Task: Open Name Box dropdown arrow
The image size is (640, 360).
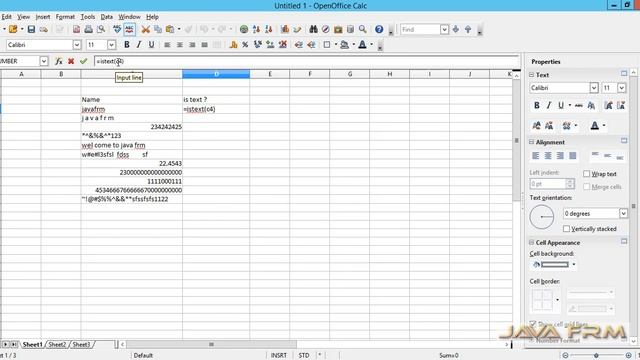Action: pos(44,61)
